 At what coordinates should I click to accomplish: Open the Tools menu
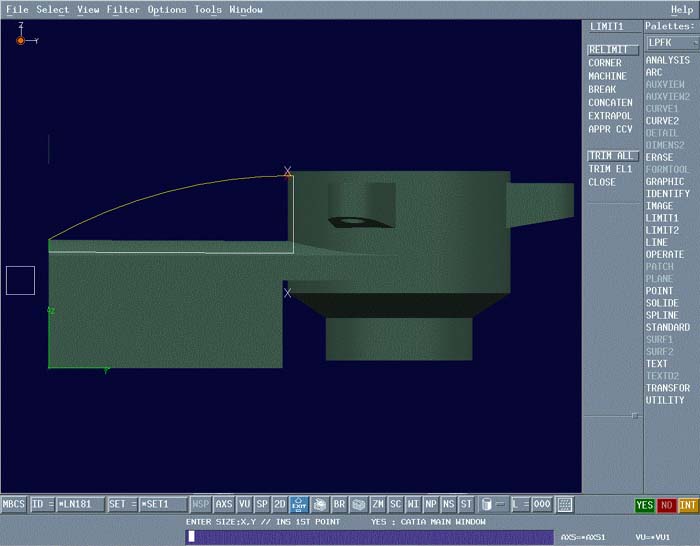tap(208, 9)
